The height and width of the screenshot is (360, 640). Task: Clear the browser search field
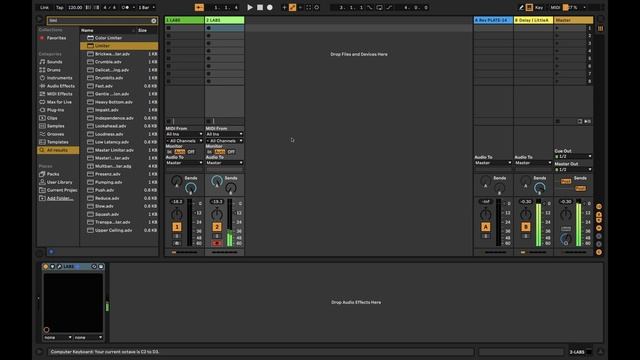[154, 20]
